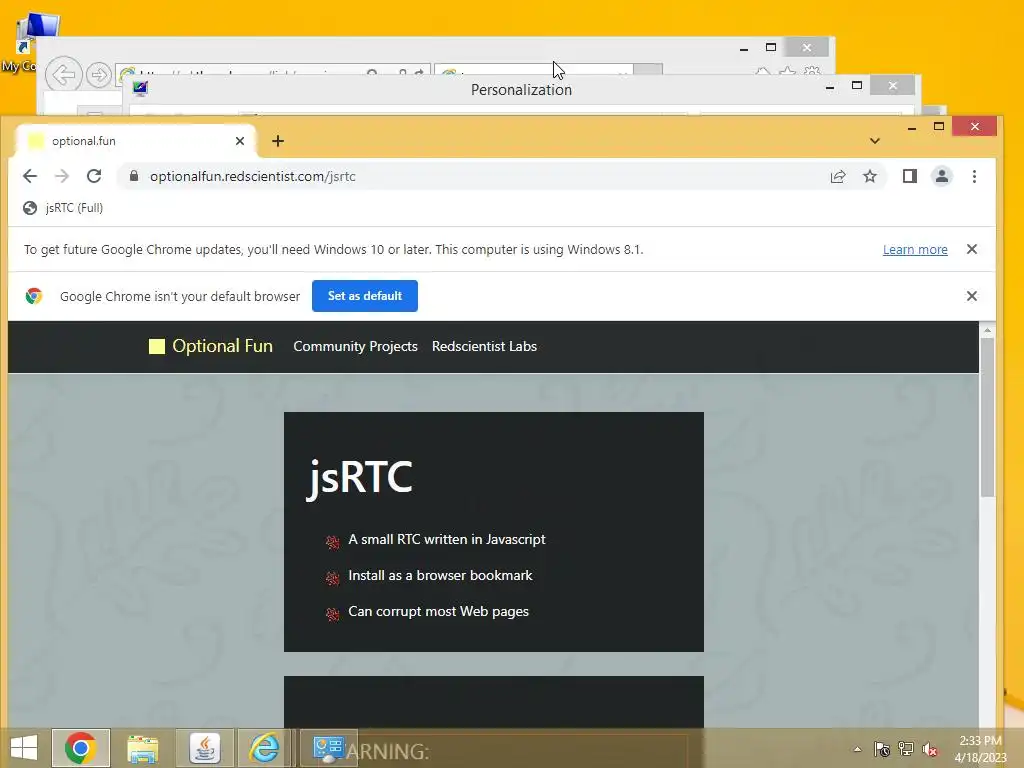This screenshot has width=1024, height=768.
Task: Open the jsRTC (Full) bookmark
Action: (x=63, y=208)
